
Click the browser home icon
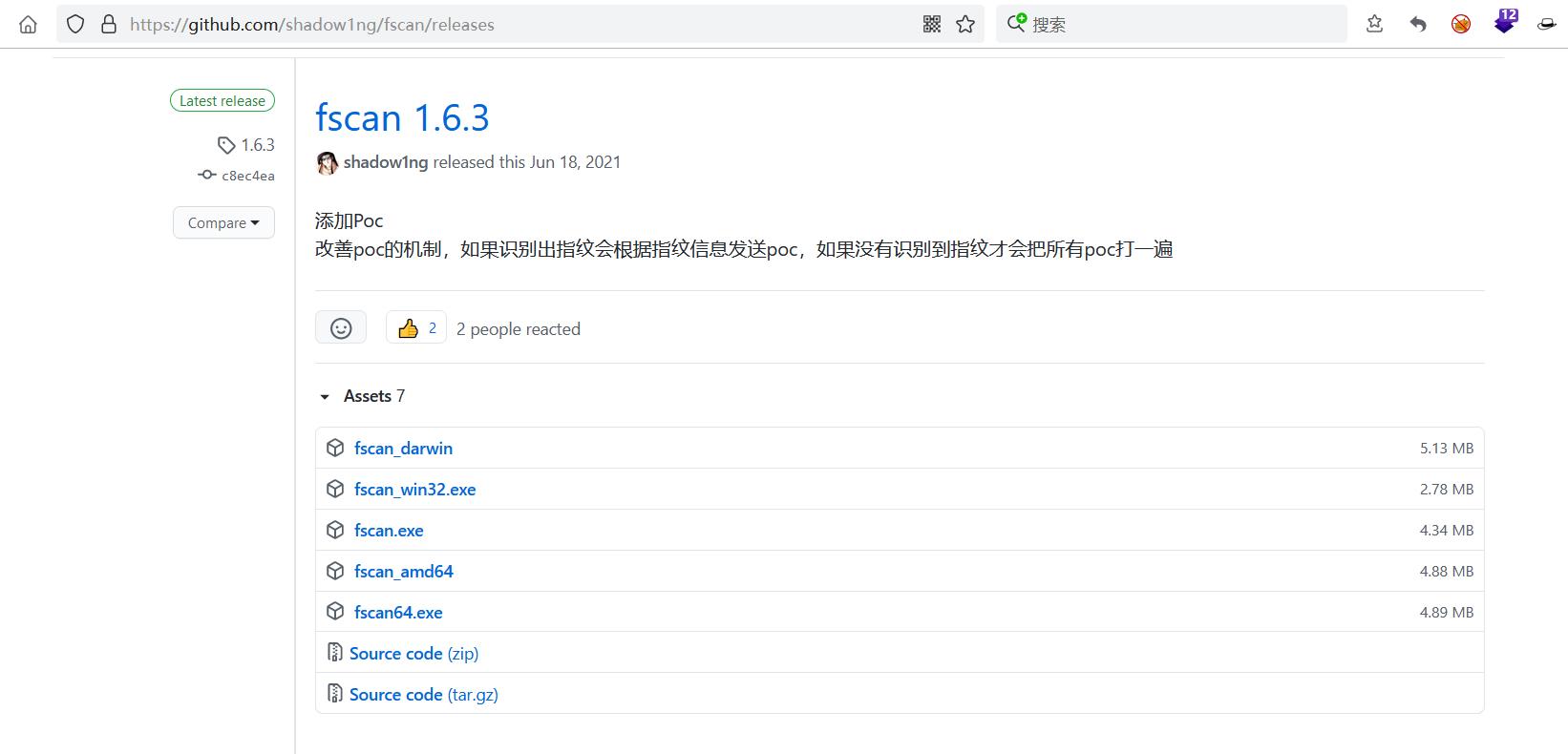[x=28, y=24]
